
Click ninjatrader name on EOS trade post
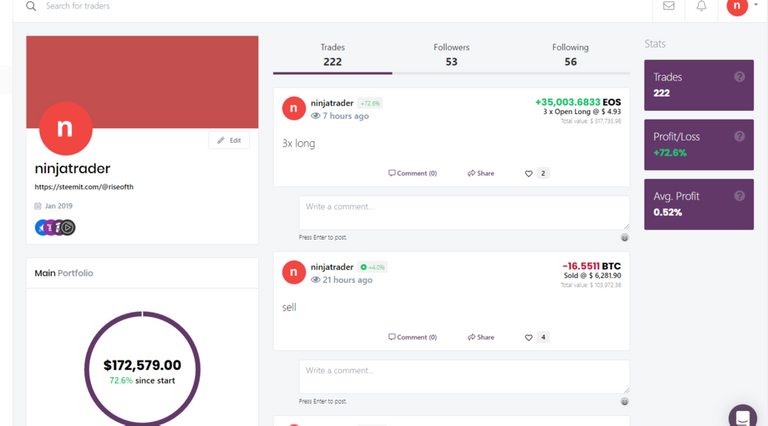point(332,103)
